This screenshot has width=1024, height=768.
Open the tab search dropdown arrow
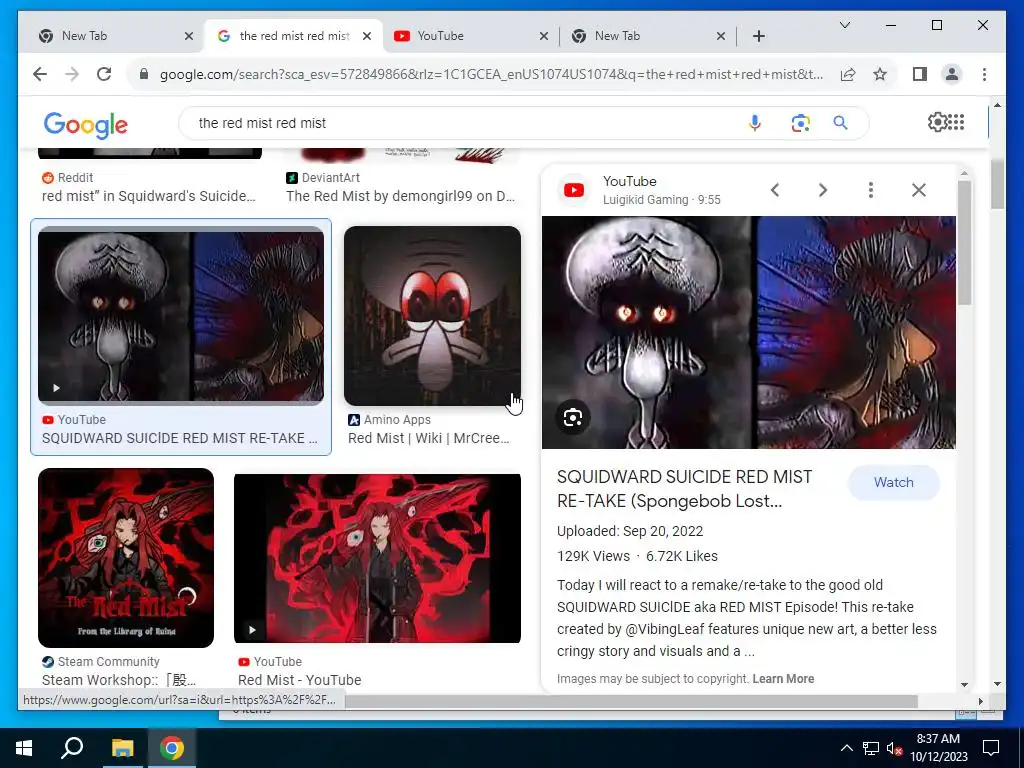pos(844,25)
